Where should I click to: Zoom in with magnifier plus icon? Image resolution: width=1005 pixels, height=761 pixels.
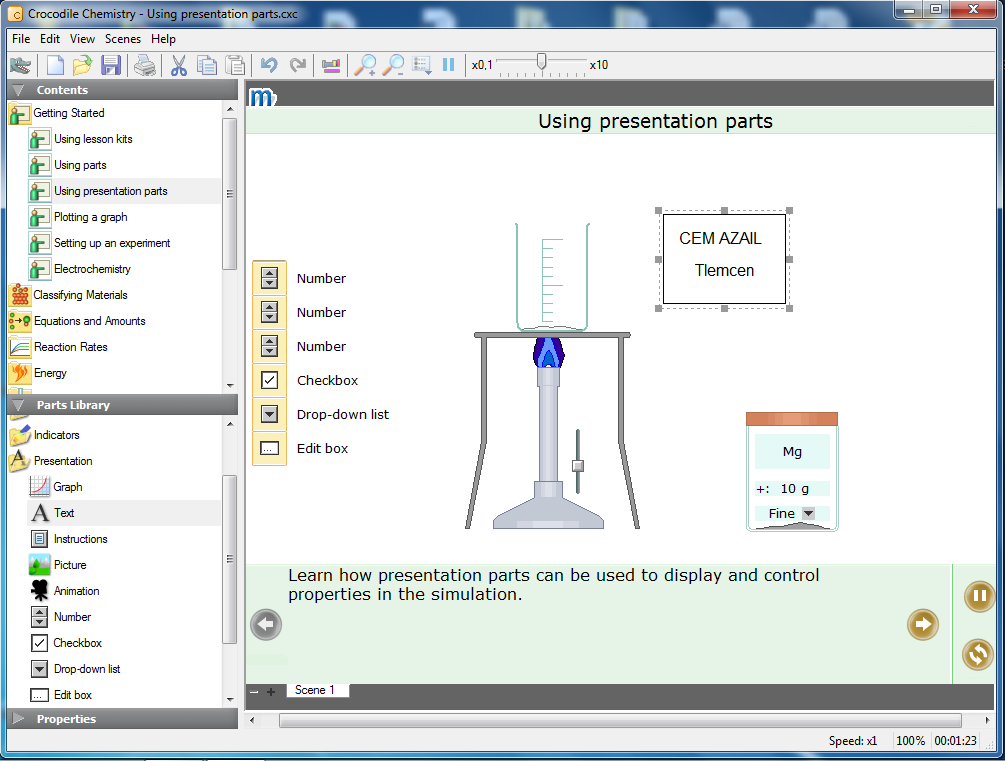365,65
